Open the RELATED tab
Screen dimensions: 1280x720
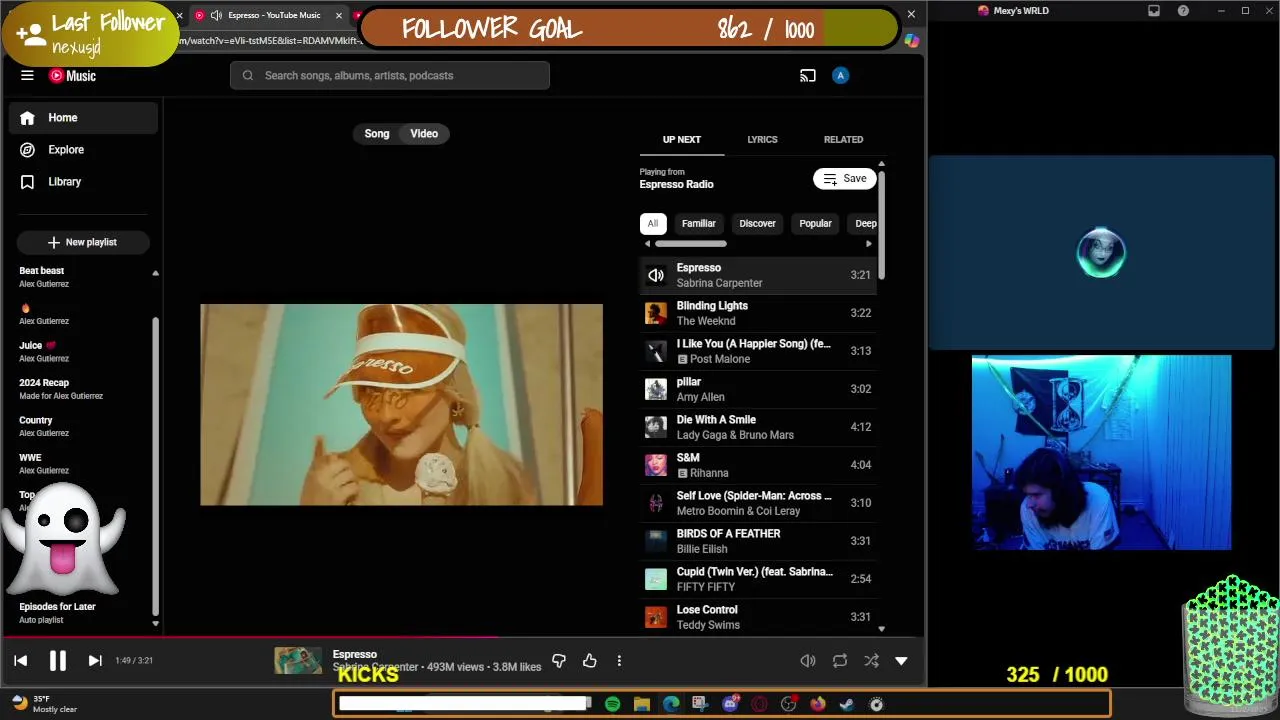click(x=843, y=140)
